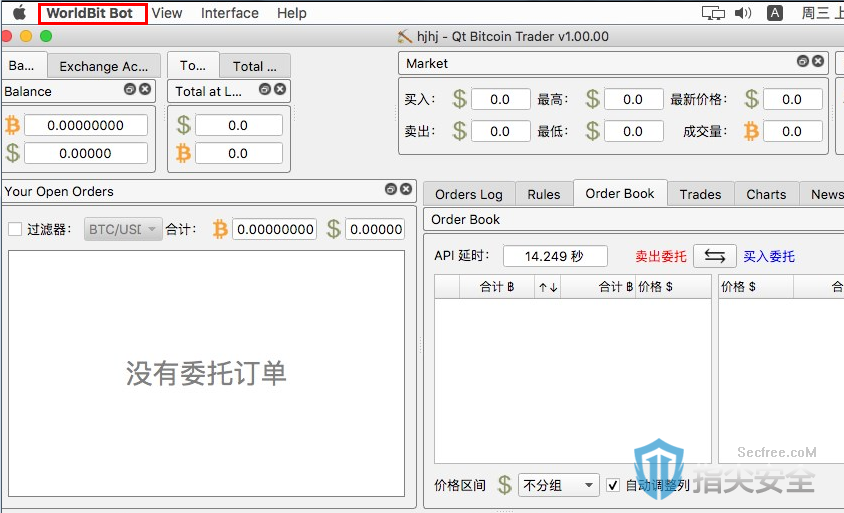This screenshot has width=844, height=513.
Task: Click the Bitcoin icon beside 成交量
Action: coord(751,131)
